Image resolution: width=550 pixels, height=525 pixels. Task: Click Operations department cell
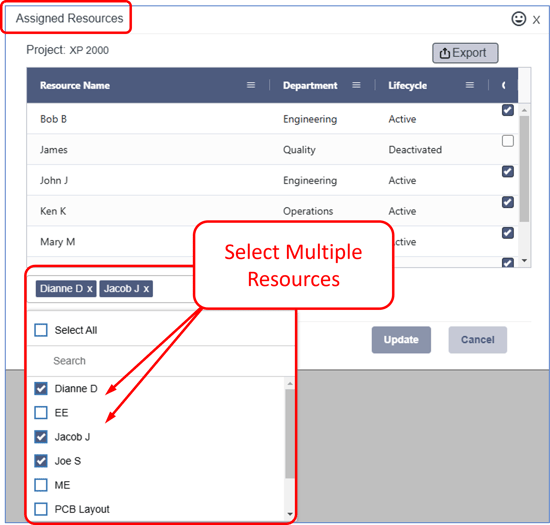308,211
